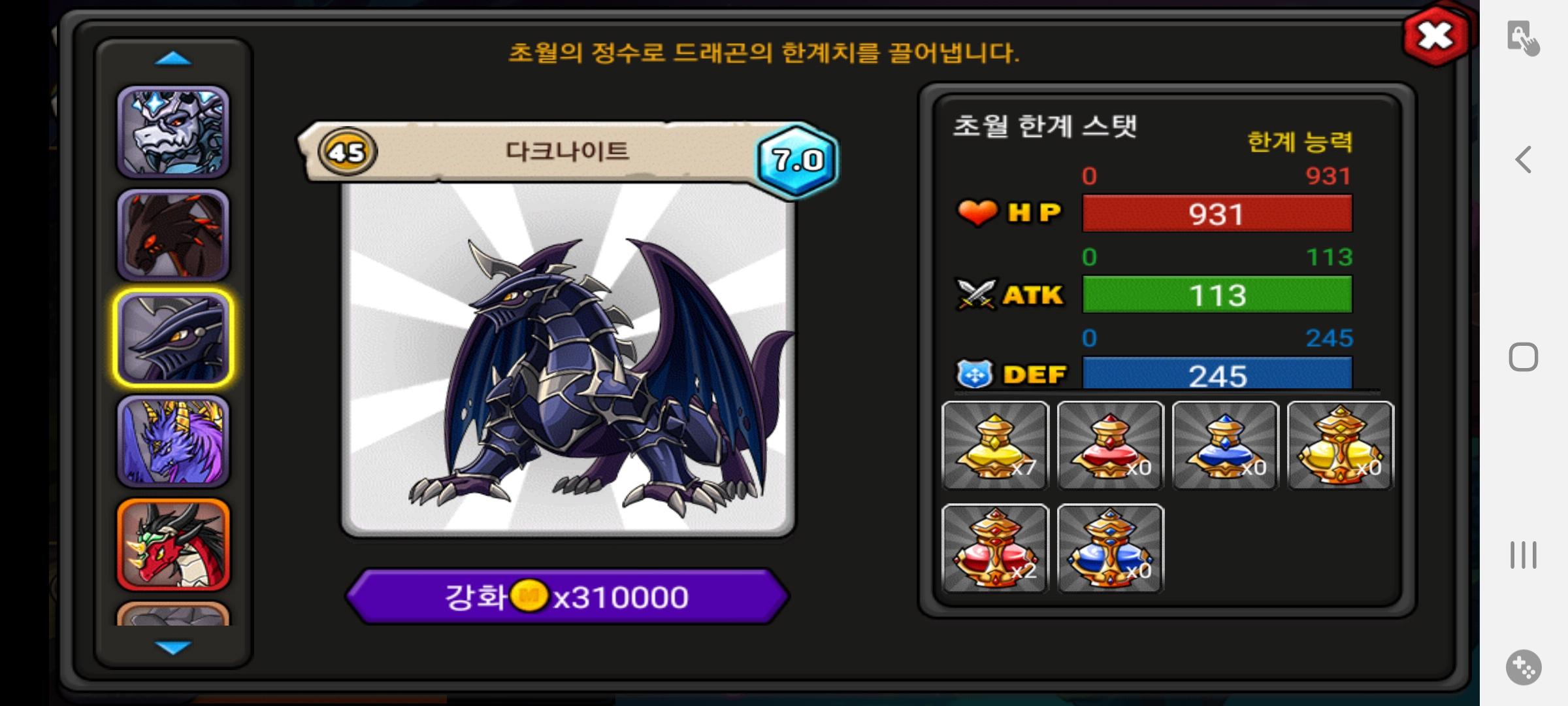Open Android recent apps button

[x=1524, y=555]
